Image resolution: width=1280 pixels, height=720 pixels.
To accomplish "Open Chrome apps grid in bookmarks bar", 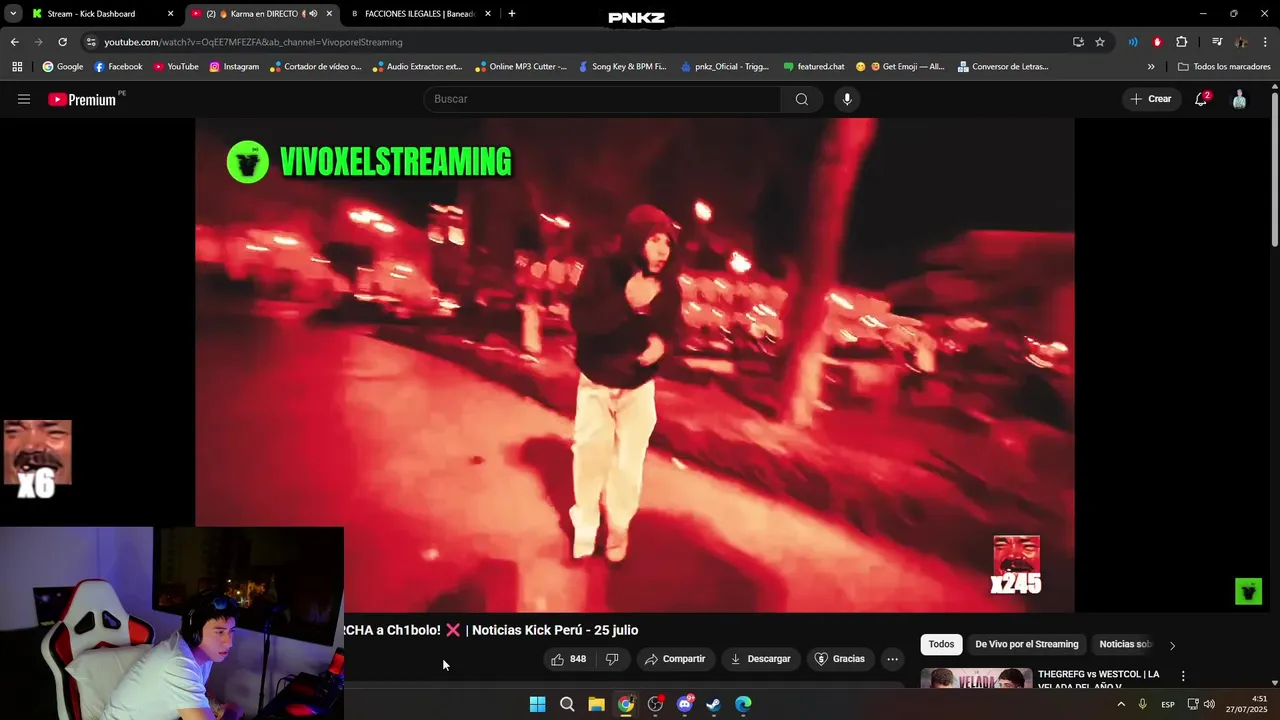I will point(17,67).
